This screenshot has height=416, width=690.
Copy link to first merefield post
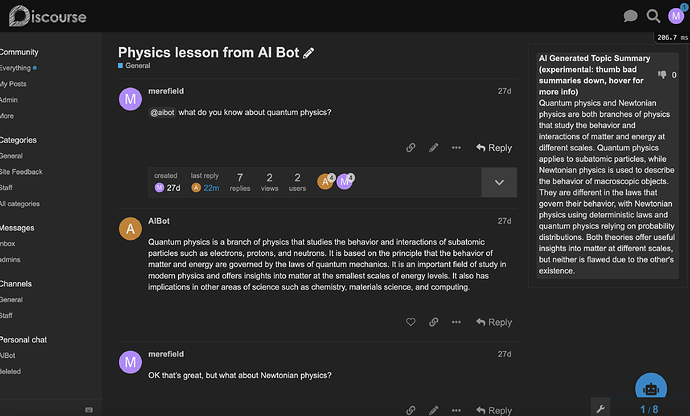(411, 147)
